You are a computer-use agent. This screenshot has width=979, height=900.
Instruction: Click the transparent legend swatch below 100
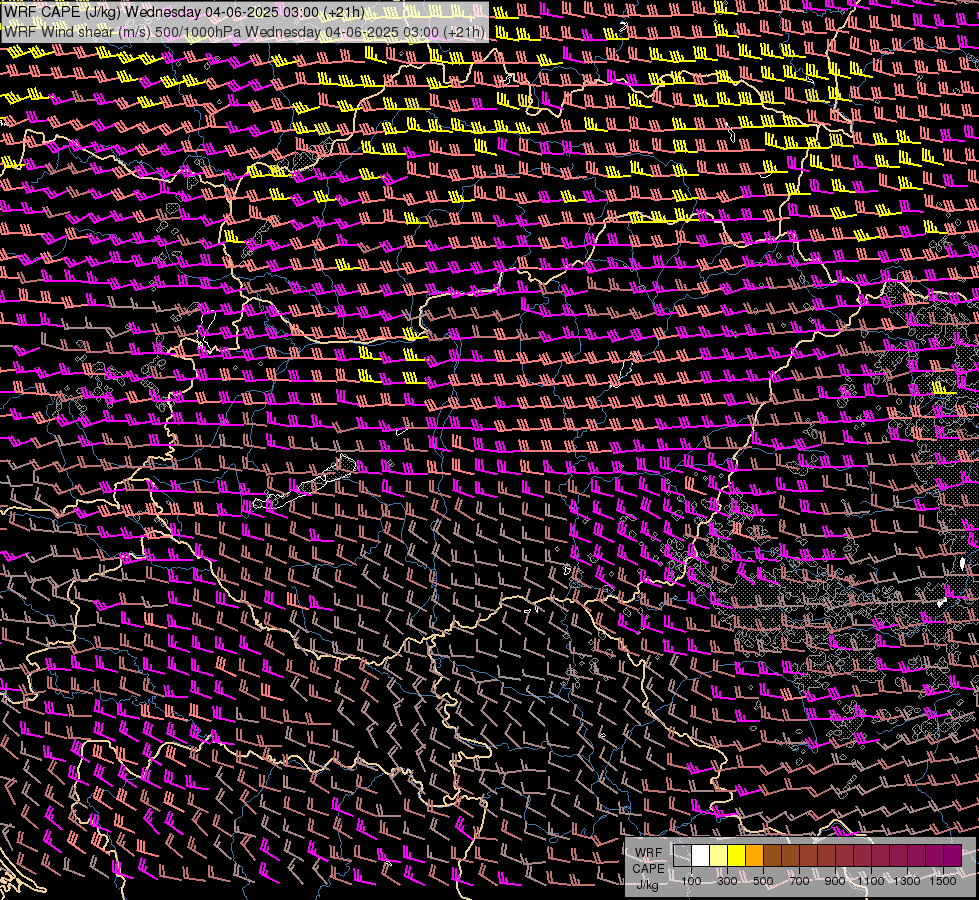pyautogui.click(x=682, y=855)
